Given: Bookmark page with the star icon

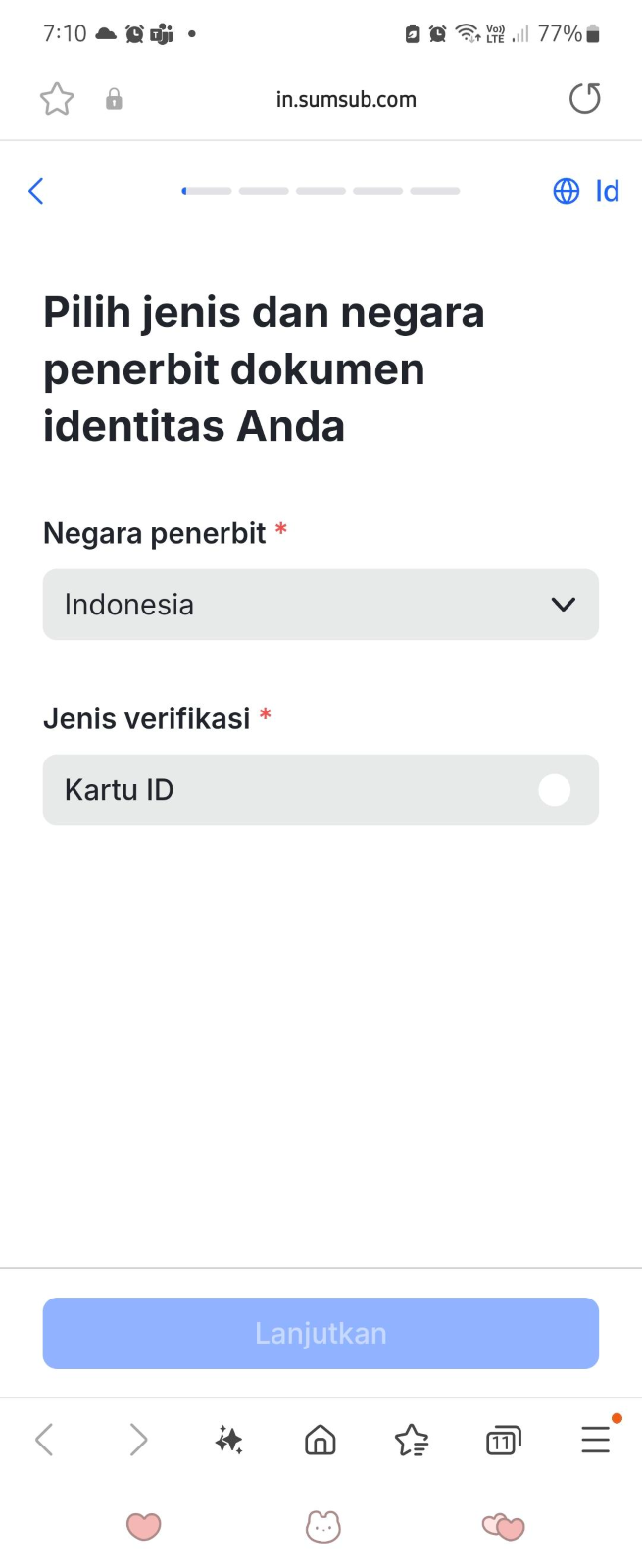Looking at the screenshot, I should point(57,99).
